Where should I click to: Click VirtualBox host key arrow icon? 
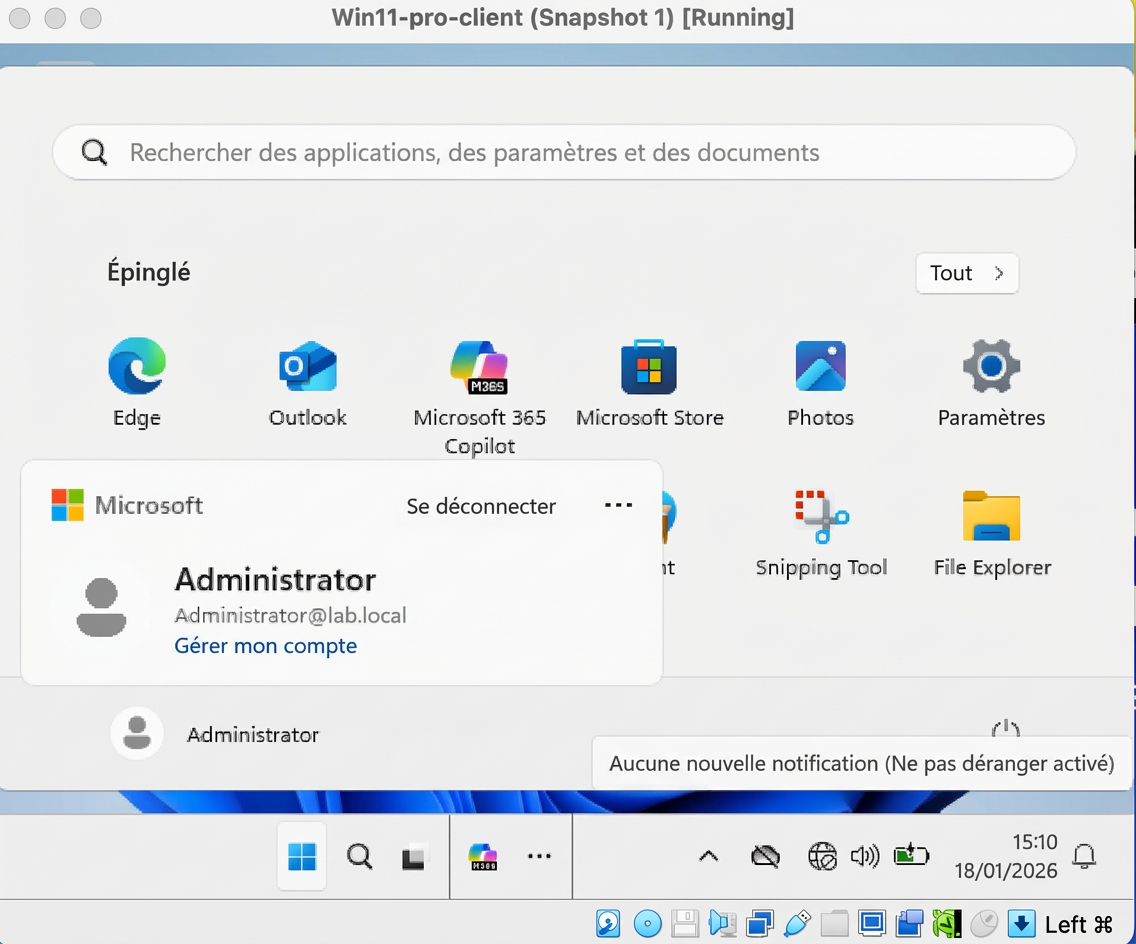tap(1021, 924)
